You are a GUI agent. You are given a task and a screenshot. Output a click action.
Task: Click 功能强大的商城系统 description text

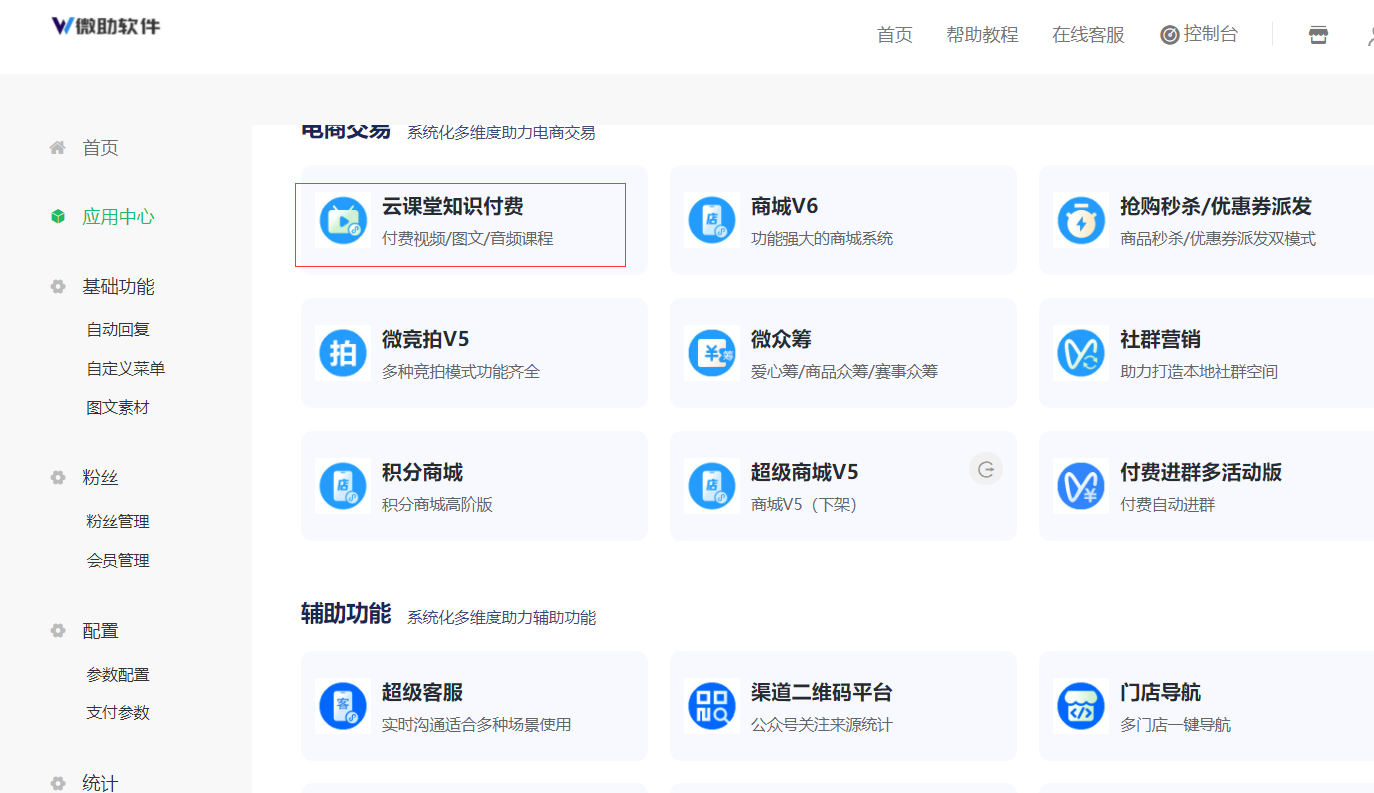[x=822, y=239]
